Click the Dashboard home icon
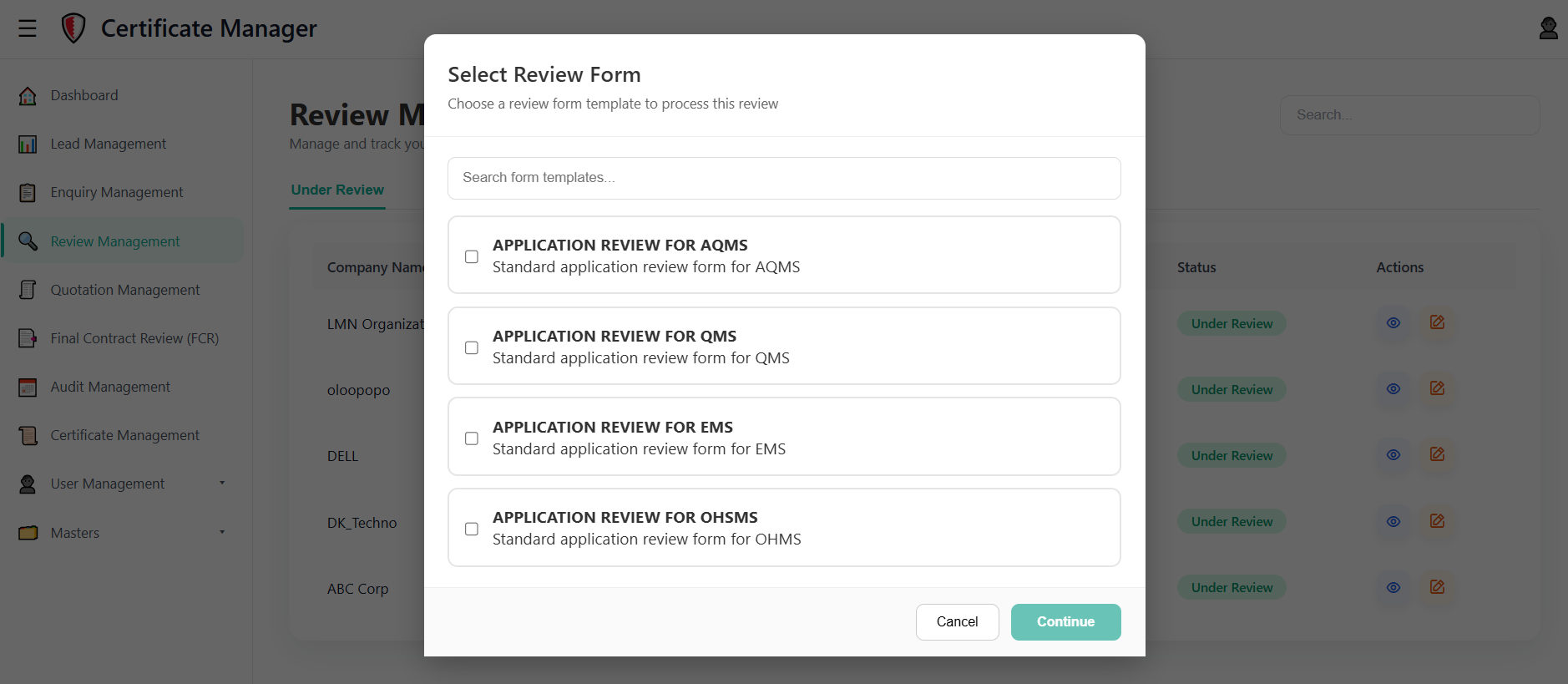The image size is (1568, 684). tap(28, 96)
